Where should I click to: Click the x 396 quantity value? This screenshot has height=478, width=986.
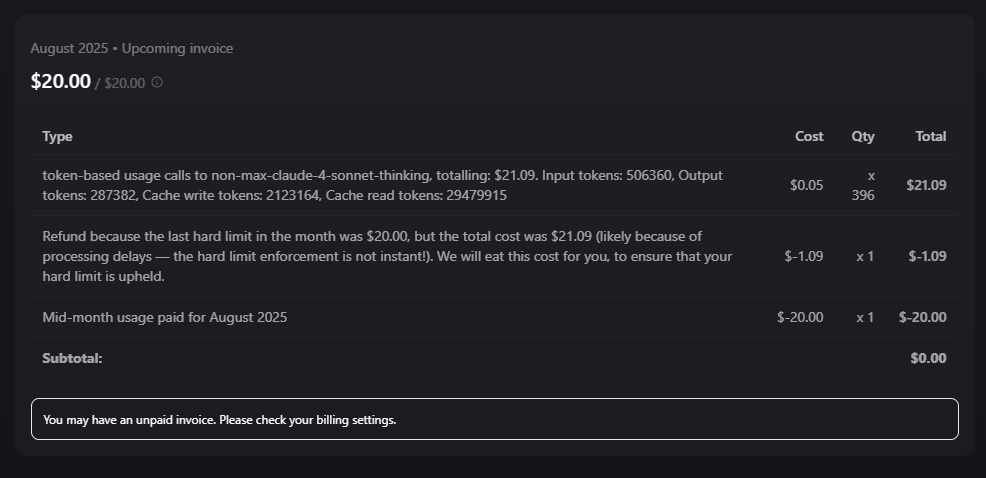(863, 185)
